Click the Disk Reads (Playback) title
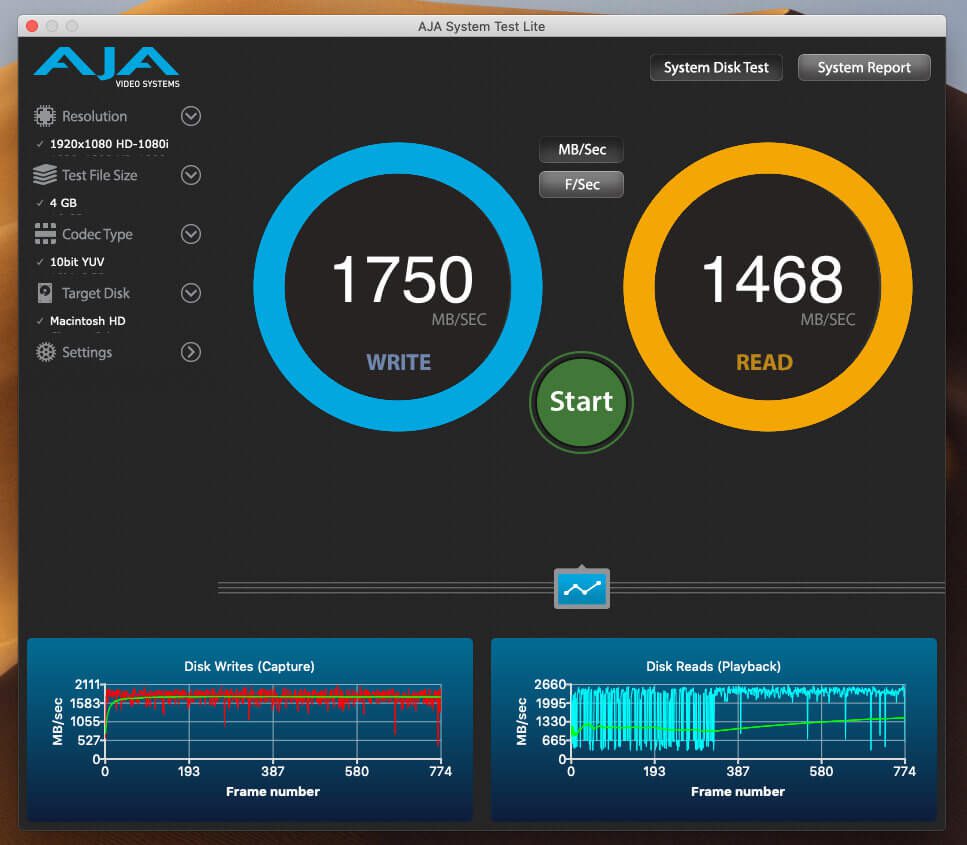This screenshot has width=967, height=845. [x=714, y=666]
